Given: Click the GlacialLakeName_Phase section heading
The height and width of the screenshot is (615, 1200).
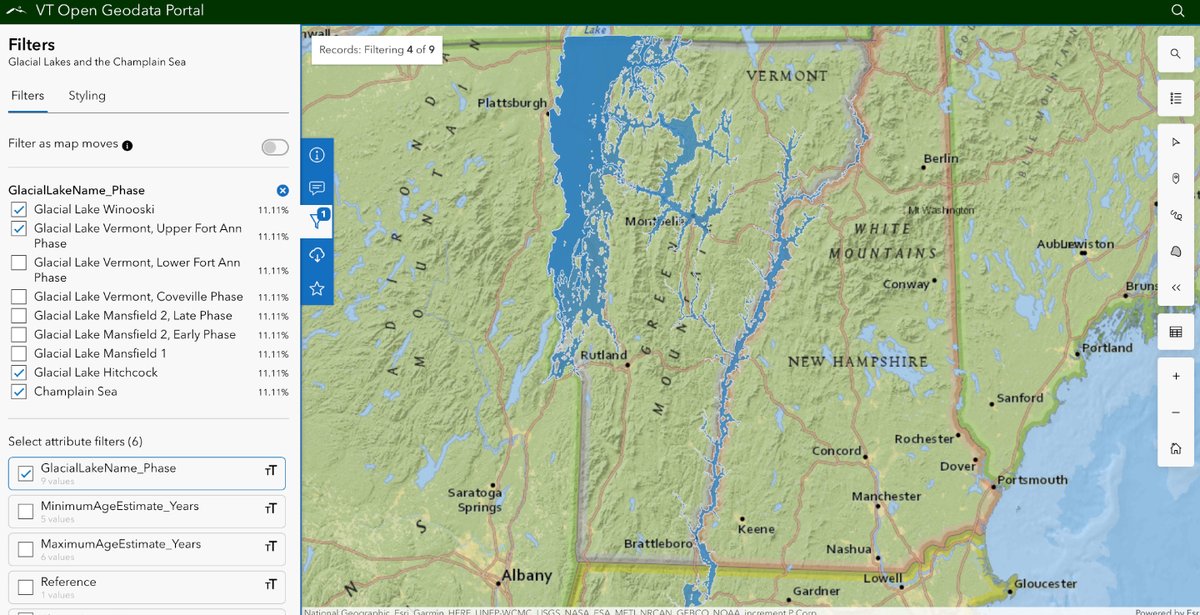Looking at the screenshot, I should [76, 190].
